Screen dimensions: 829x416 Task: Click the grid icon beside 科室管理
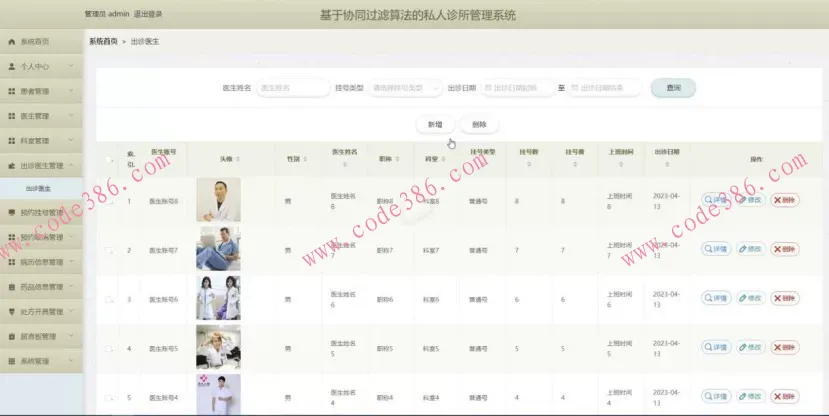pyautogui.click(x=12, y=141)
